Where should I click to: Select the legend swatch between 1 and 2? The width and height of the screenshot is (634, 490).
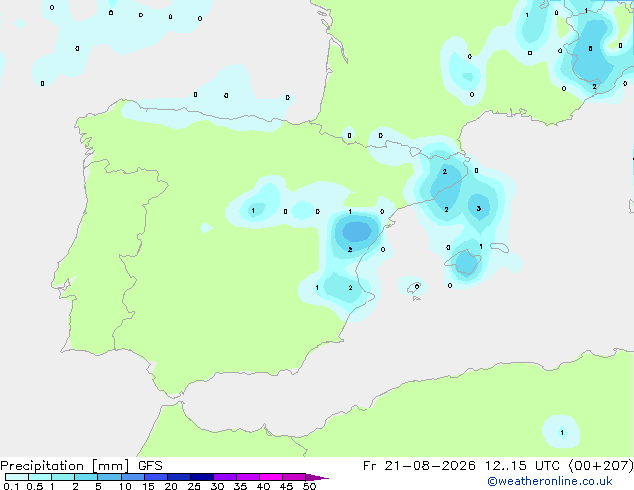coord(63,477)
